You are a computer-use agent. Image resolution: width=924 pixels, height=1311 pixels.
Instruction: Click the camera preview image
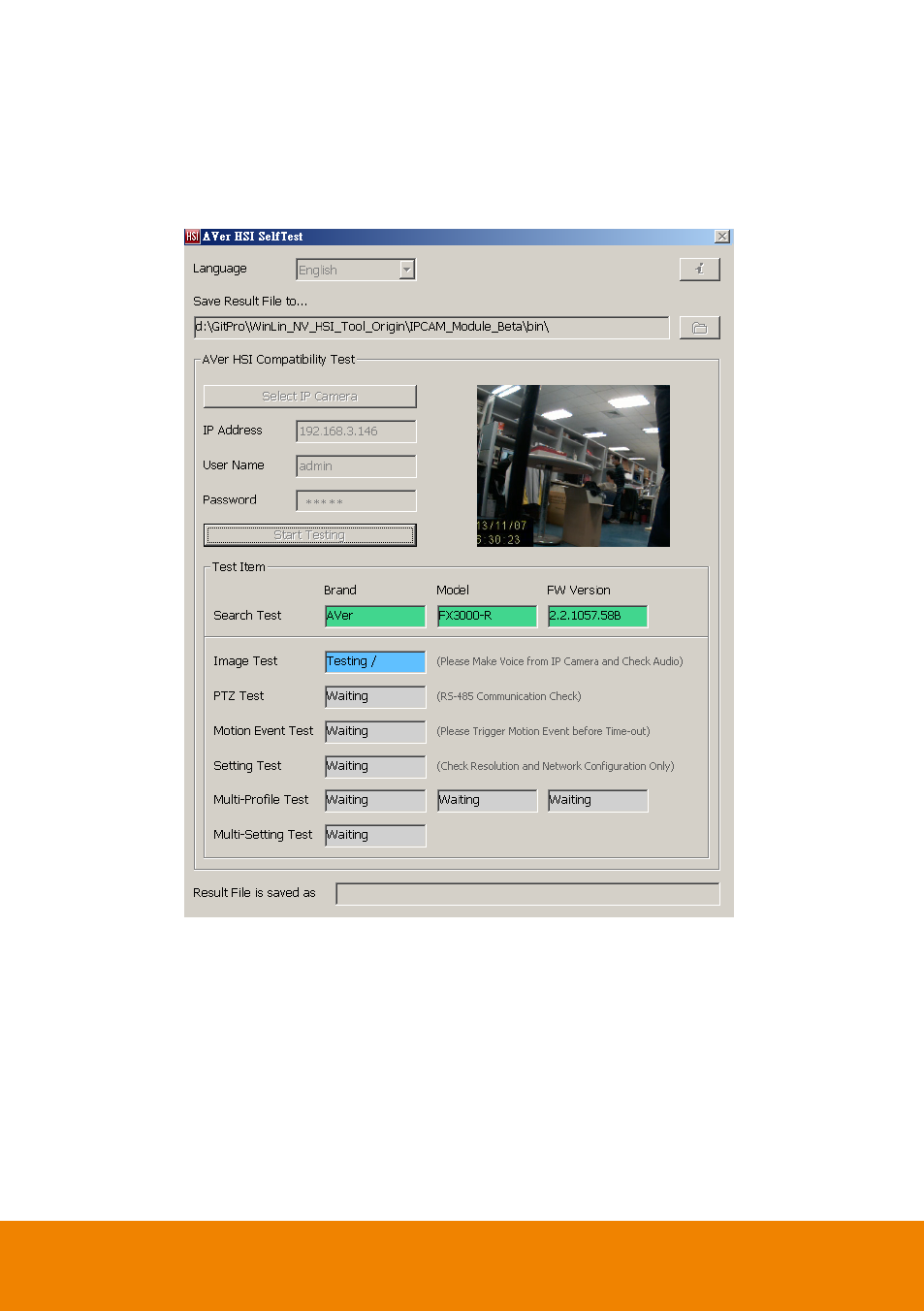click(573, 466)
